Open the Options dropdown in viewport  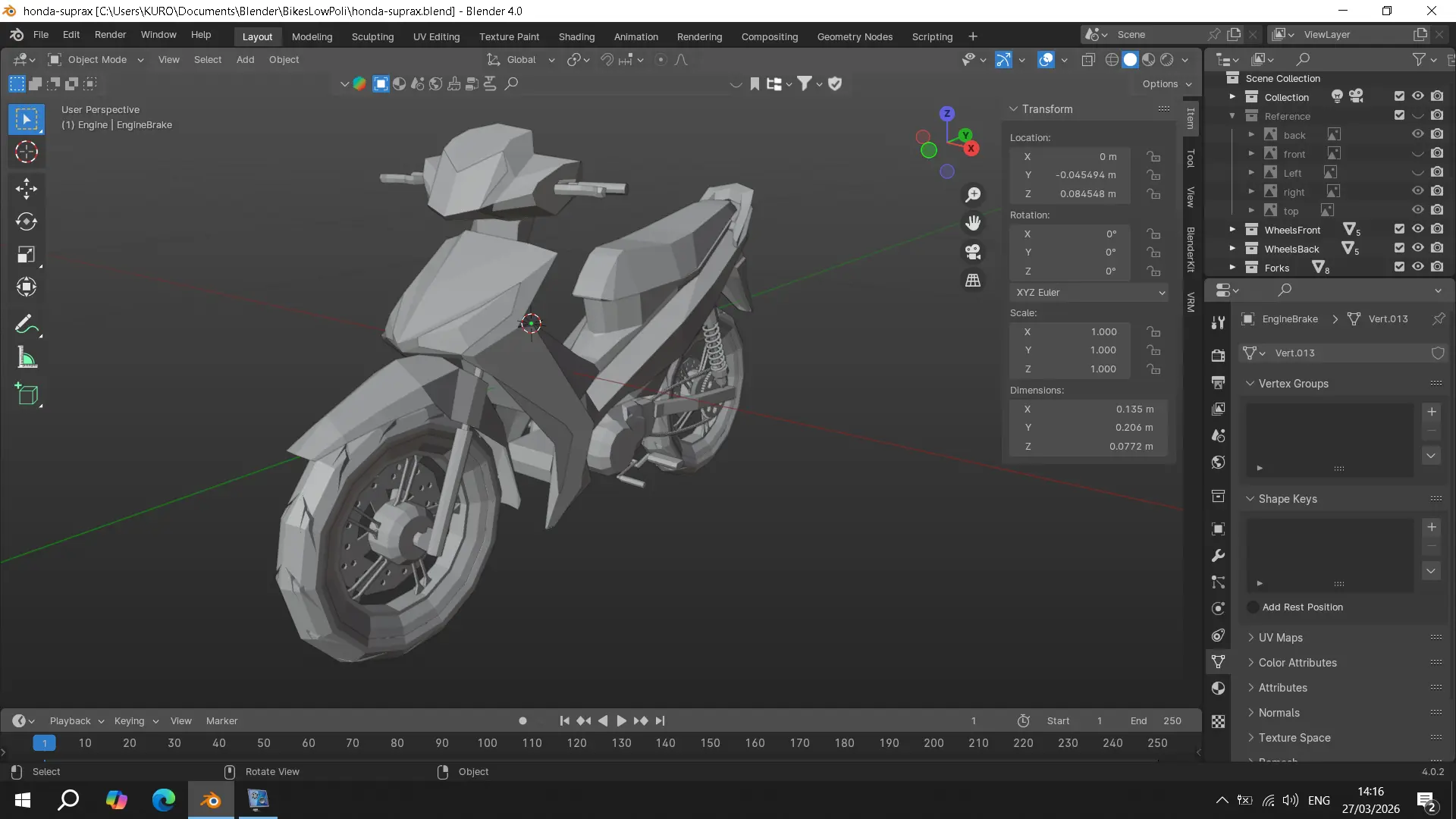pyautogui.click(x=1168, y=84)
